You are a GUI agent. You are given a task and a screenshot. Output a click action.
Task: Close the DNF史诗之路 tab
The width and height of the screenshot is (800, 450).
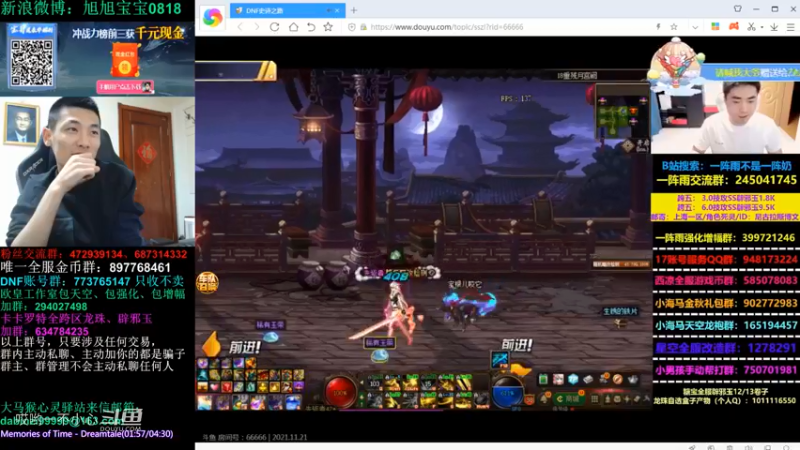[x=337, y=10]
